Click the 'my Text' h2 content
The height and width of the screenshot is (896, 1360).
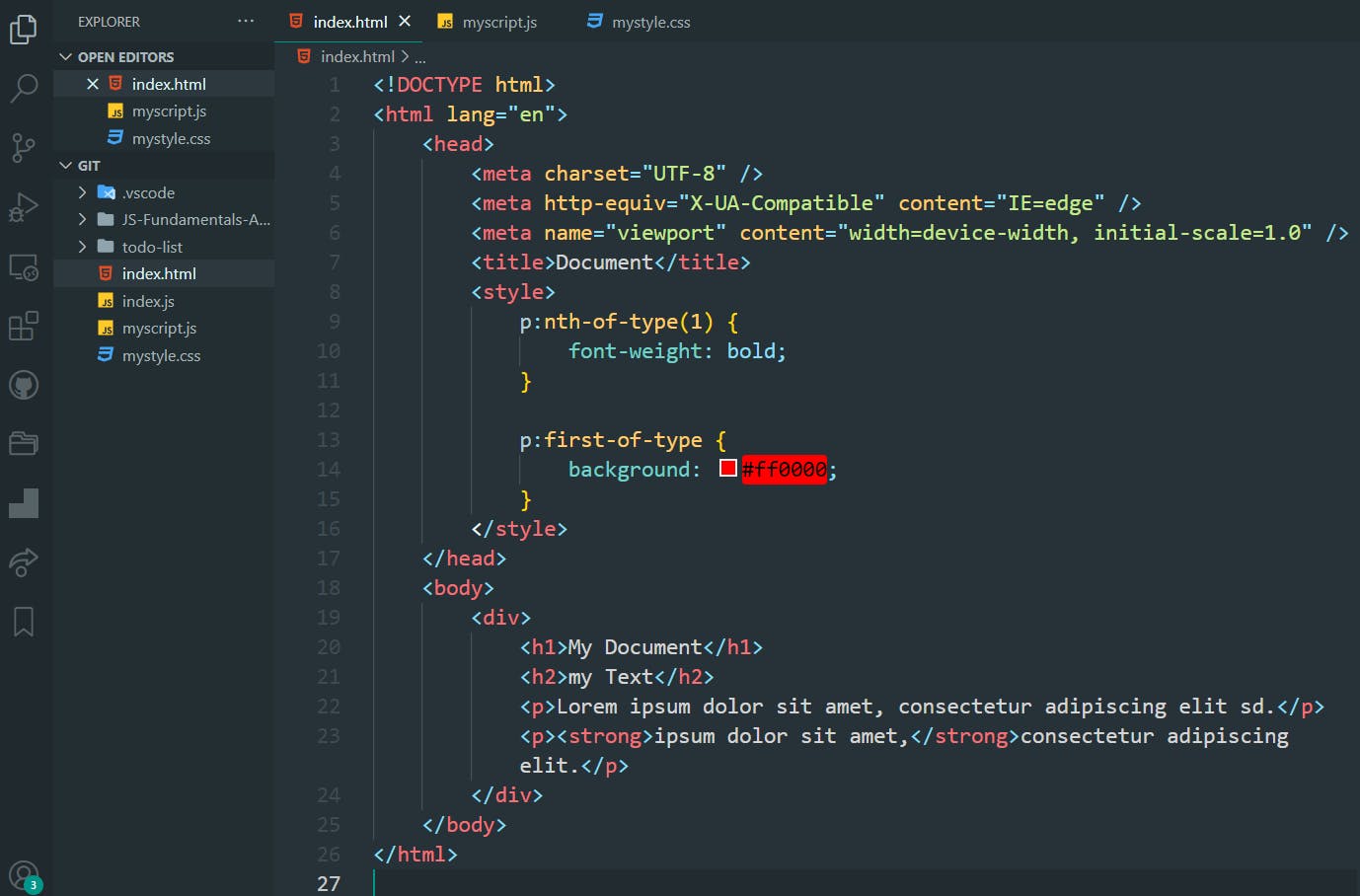pos(611,677)
